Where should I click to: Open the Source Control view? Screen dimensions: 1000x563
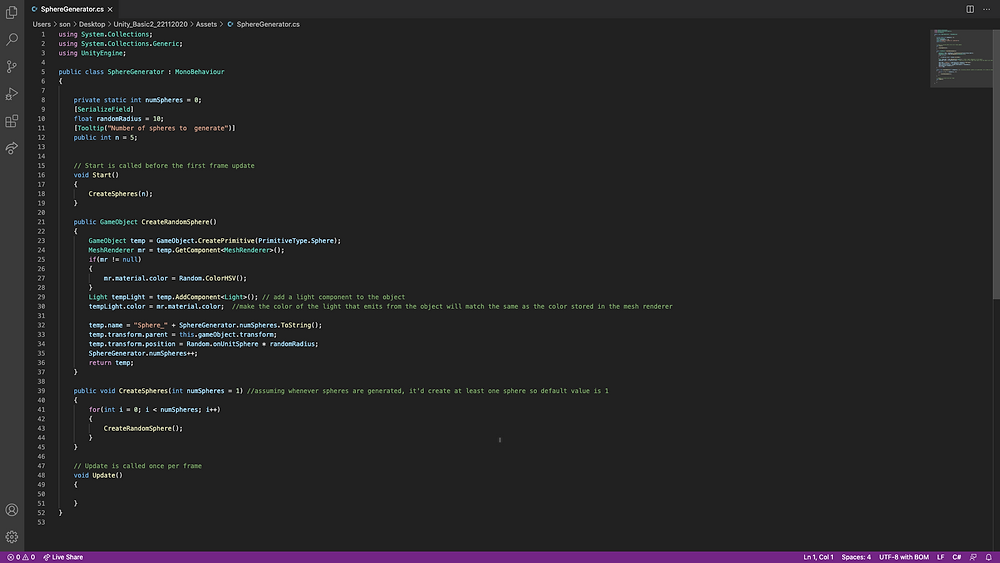[11, 66]
